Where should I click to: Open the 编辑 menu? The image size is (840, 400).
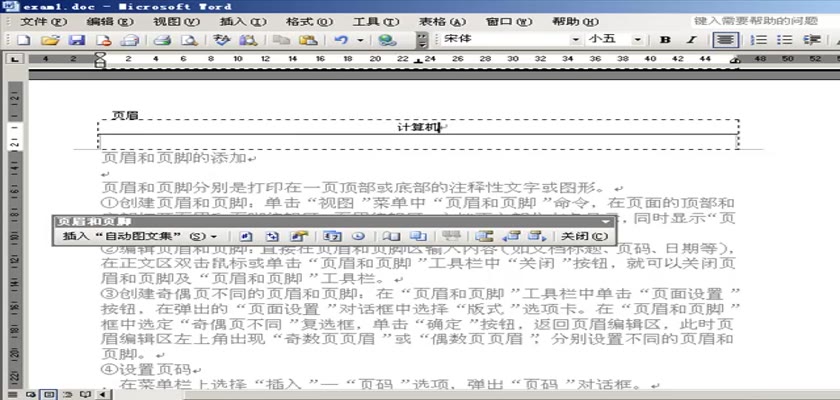click(x=110, y=22)
